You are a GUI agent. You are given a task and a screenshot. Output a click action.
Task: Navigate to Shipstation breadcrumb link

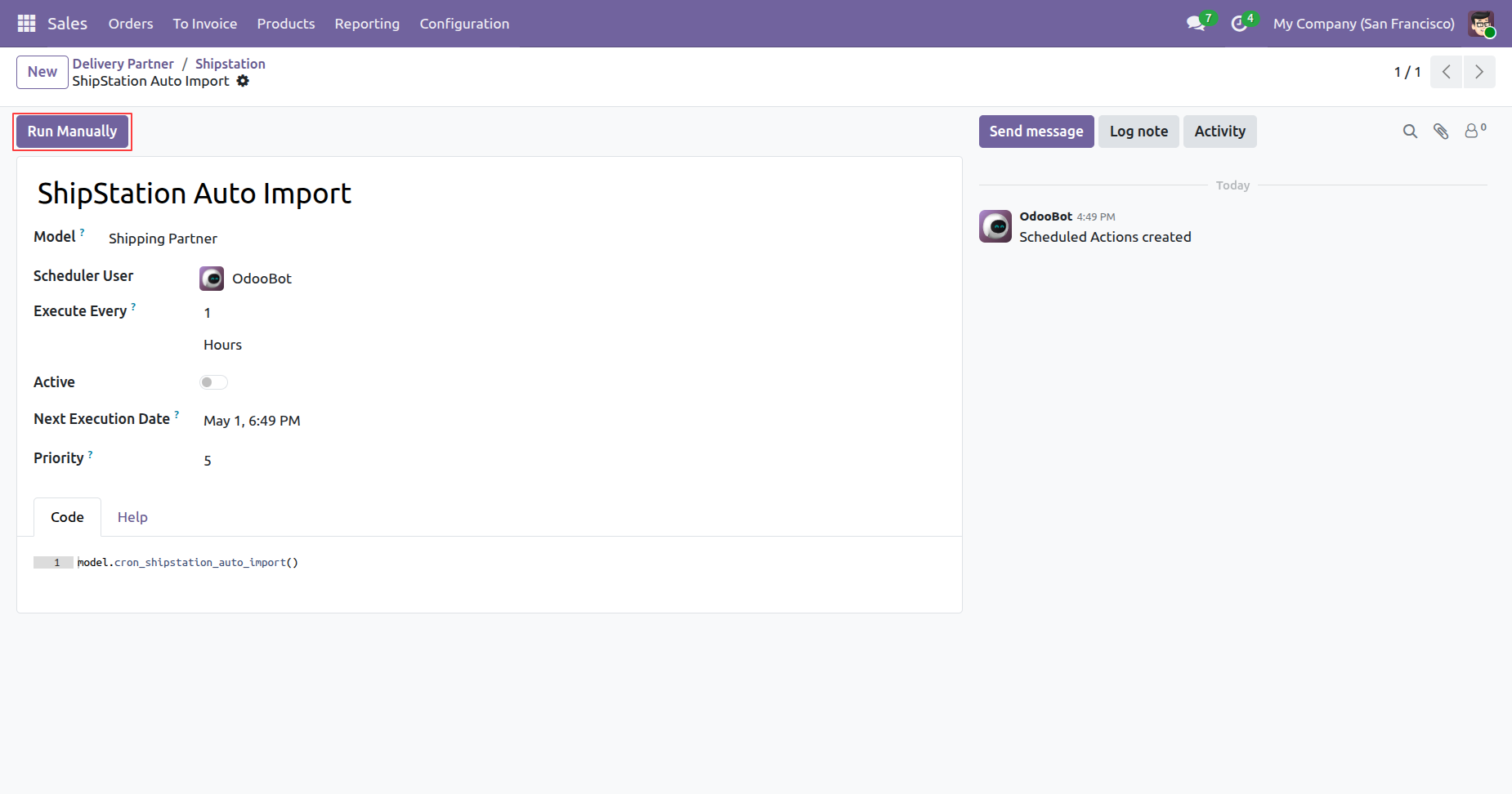230,64
